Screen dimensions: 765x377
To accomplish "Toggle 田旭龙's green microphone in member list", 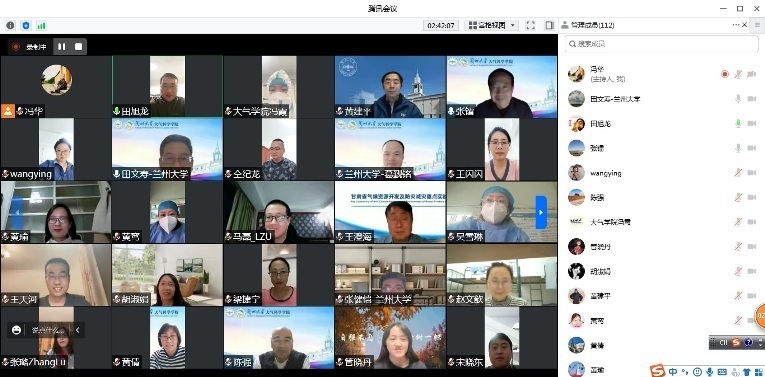I will [x=738, y=123].
